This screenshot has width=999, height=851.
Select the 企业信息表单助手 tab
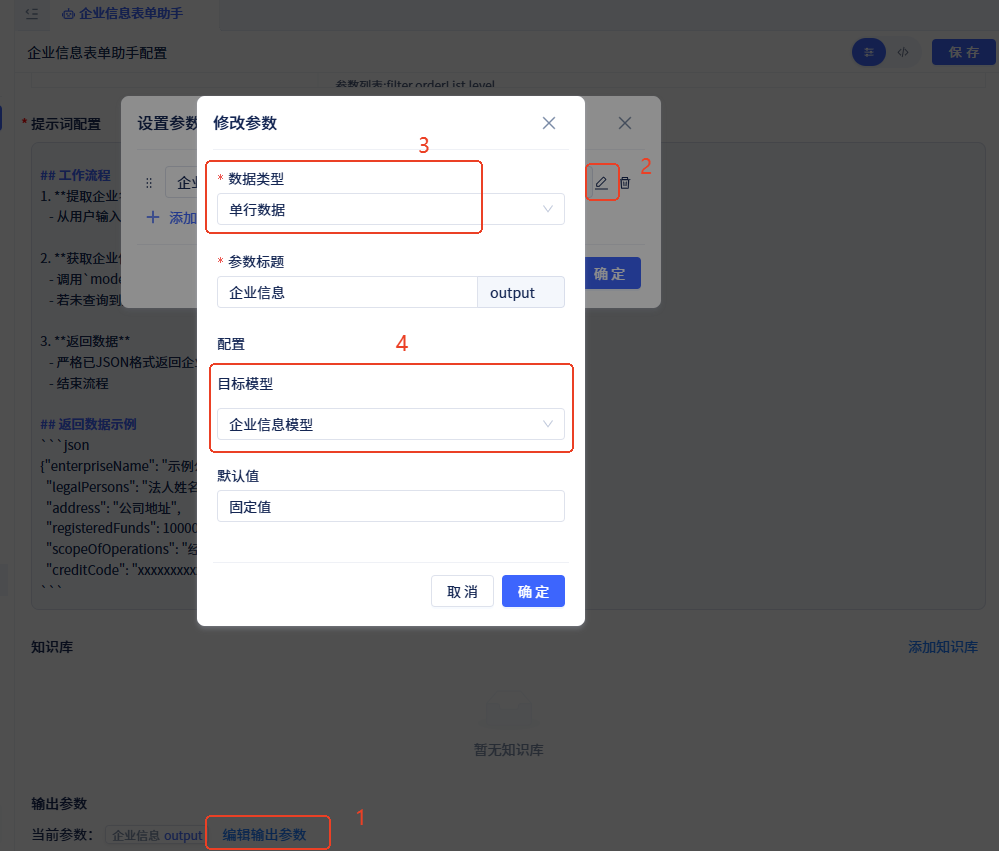[122, 13]
